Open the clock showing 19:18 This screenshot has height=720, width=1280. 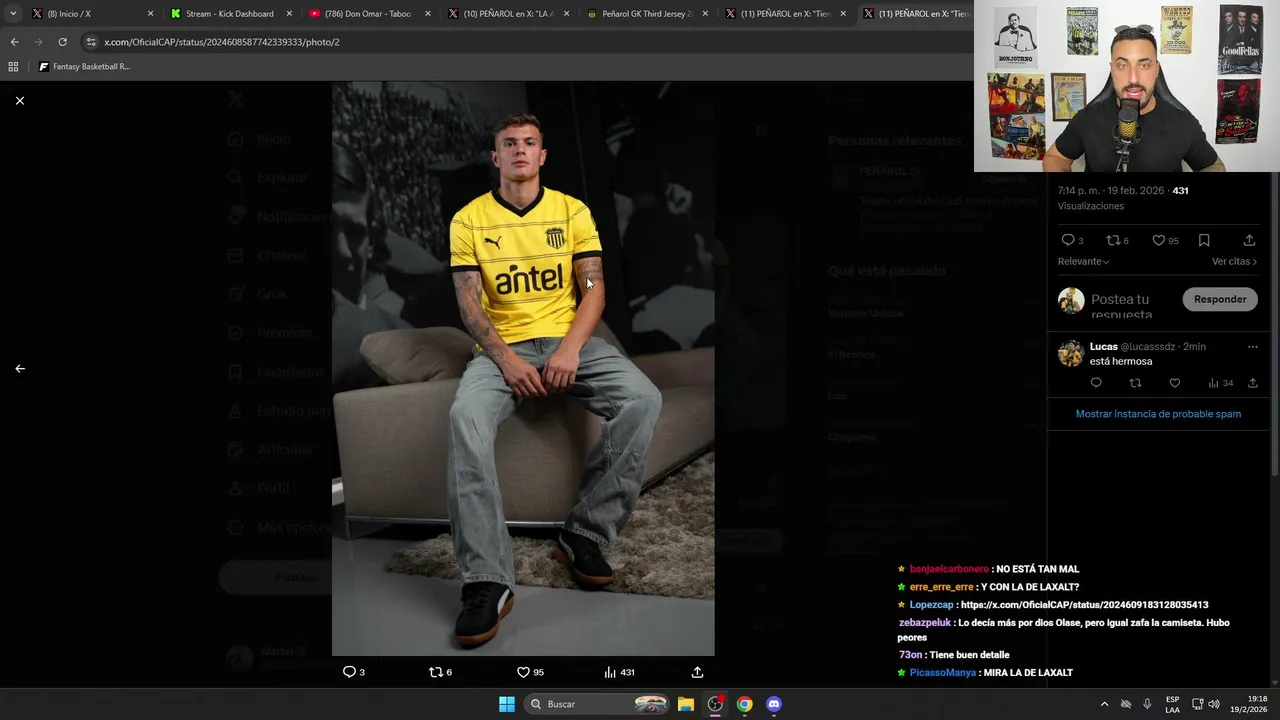coord(1249,704)
